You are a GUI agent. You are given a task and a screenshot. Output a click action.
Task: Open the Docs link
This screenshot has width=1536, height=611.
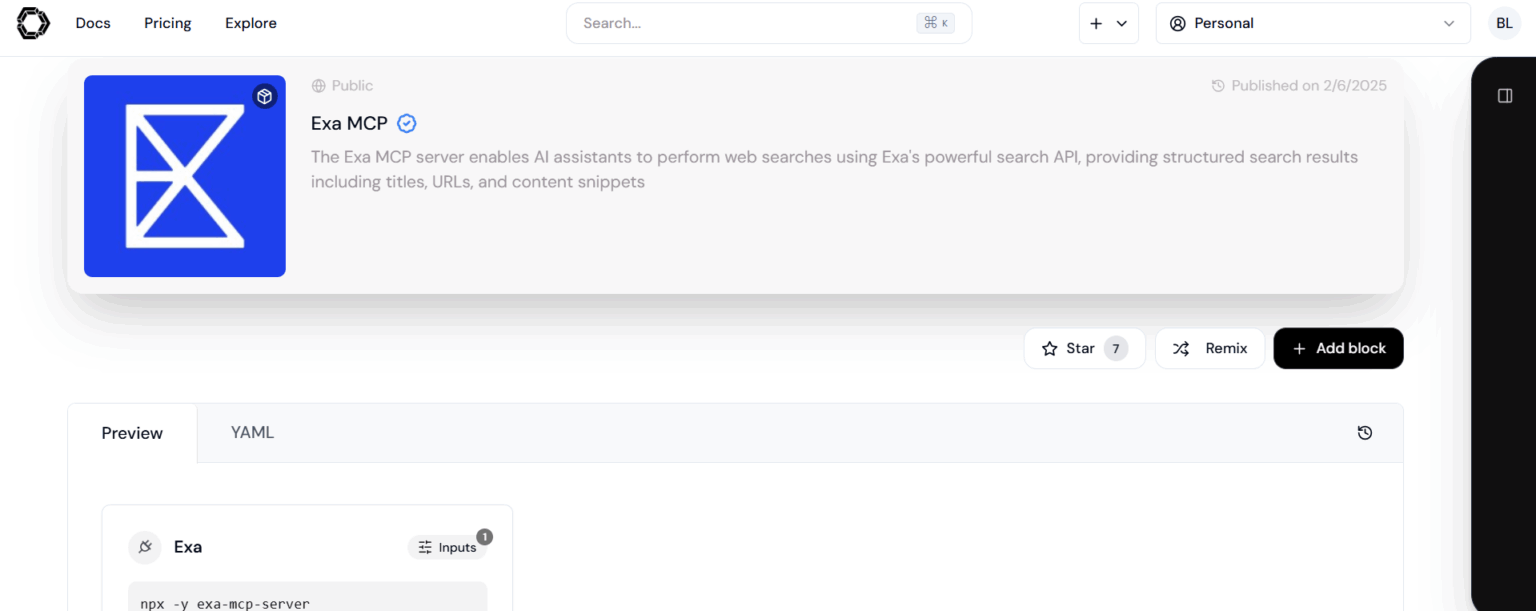[x=93, y=23]
